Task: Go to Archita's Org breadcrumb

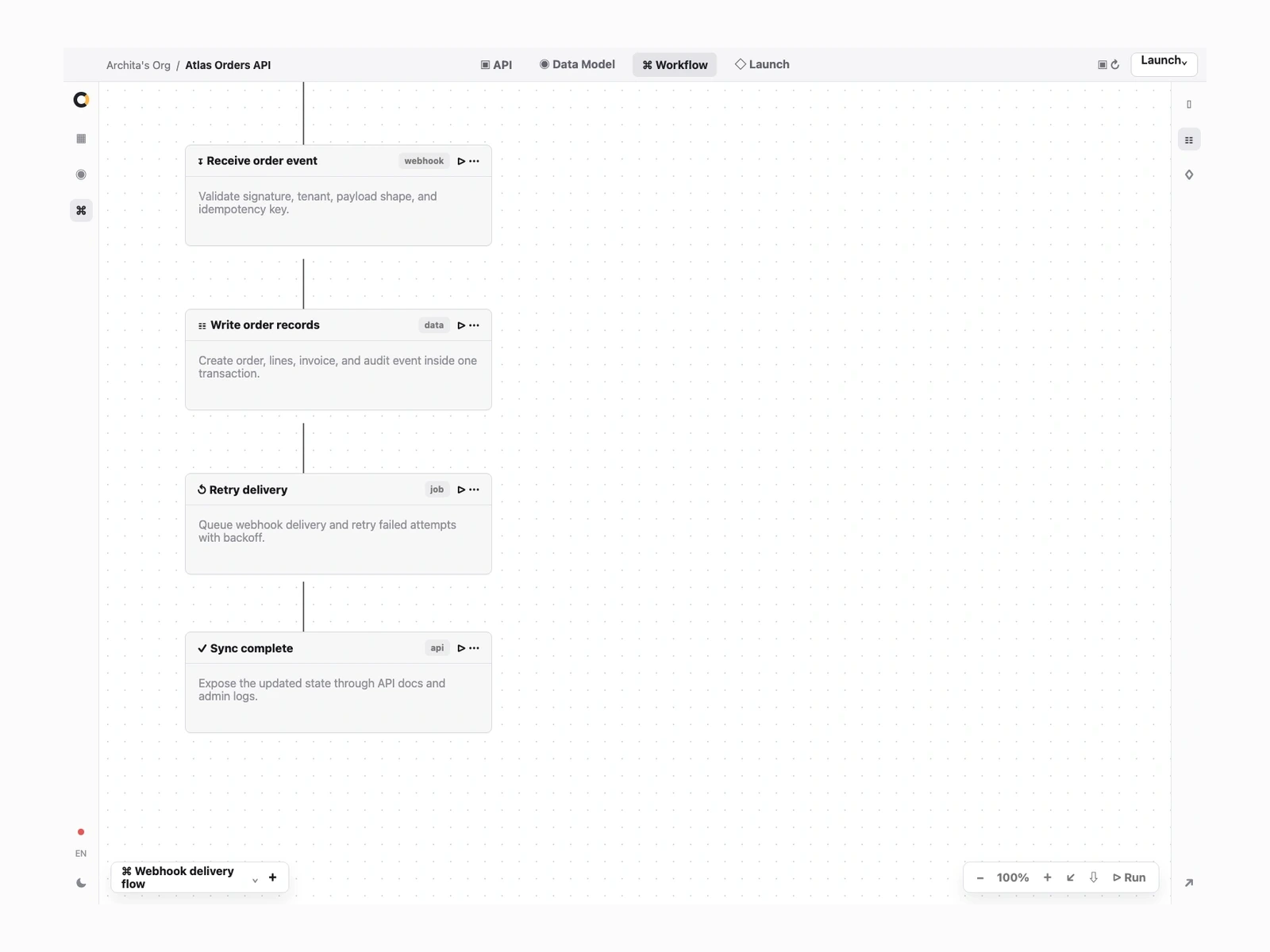Action: pyautogui.click(x=138, y=65)
